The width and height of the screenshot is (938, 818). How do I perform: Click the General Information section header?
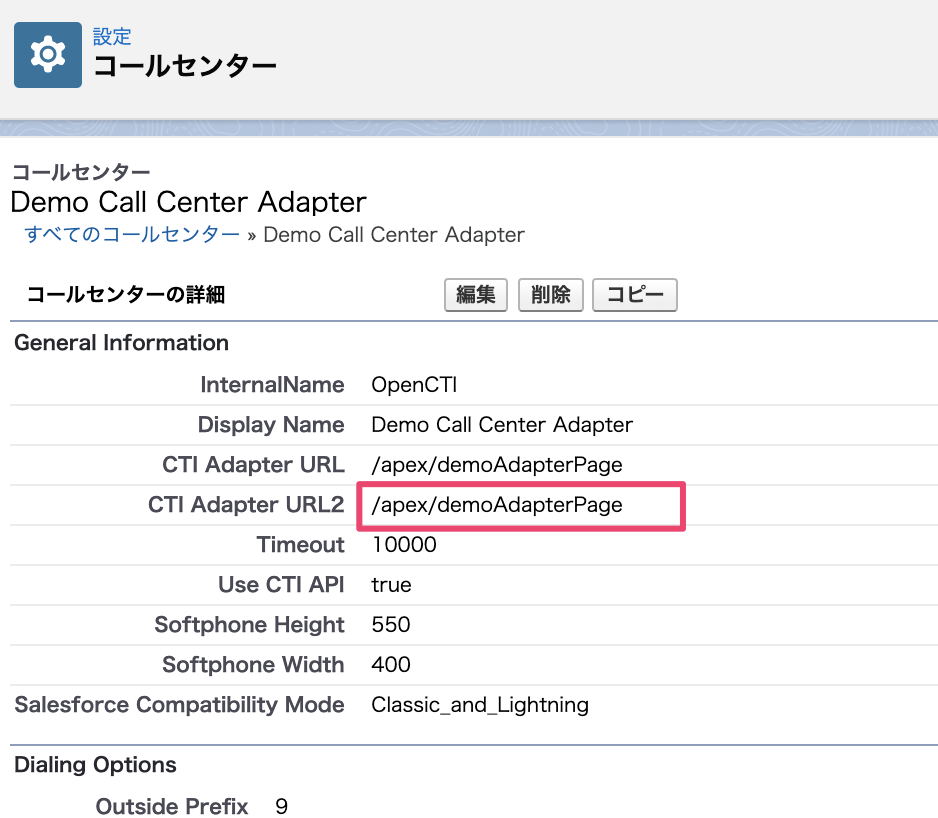click(x=120, y=342)
